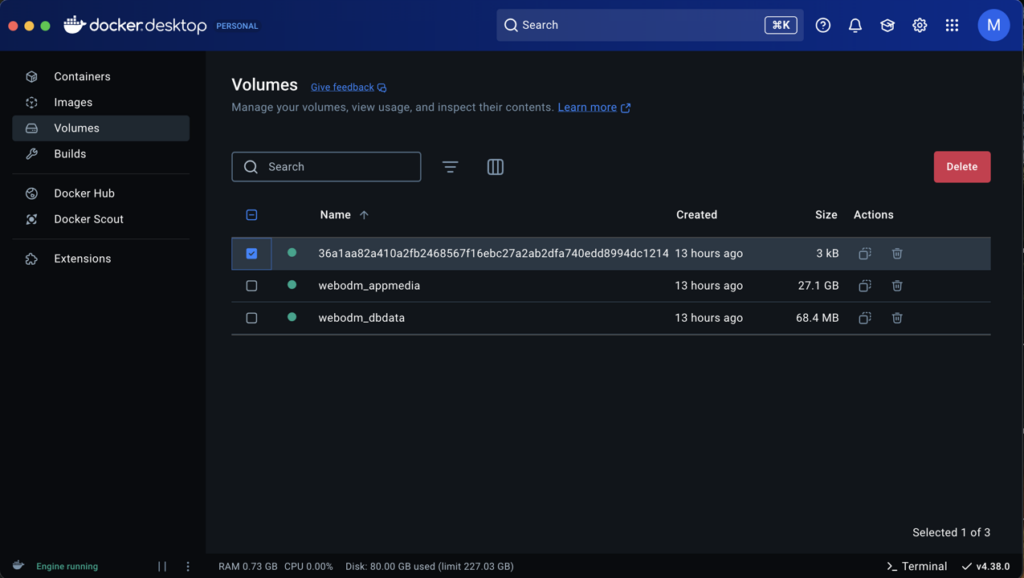Open volume 36a1aa82a410a2fb... by name
This screenshot has height=578, width=1024.
tap(493, 253)
